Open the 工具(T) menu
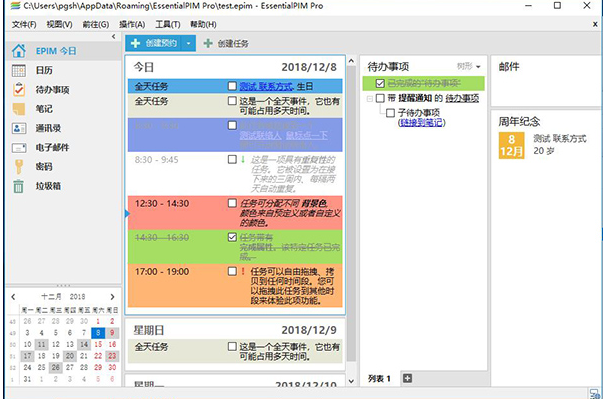The image size is (605, 399). coord(168,24)
